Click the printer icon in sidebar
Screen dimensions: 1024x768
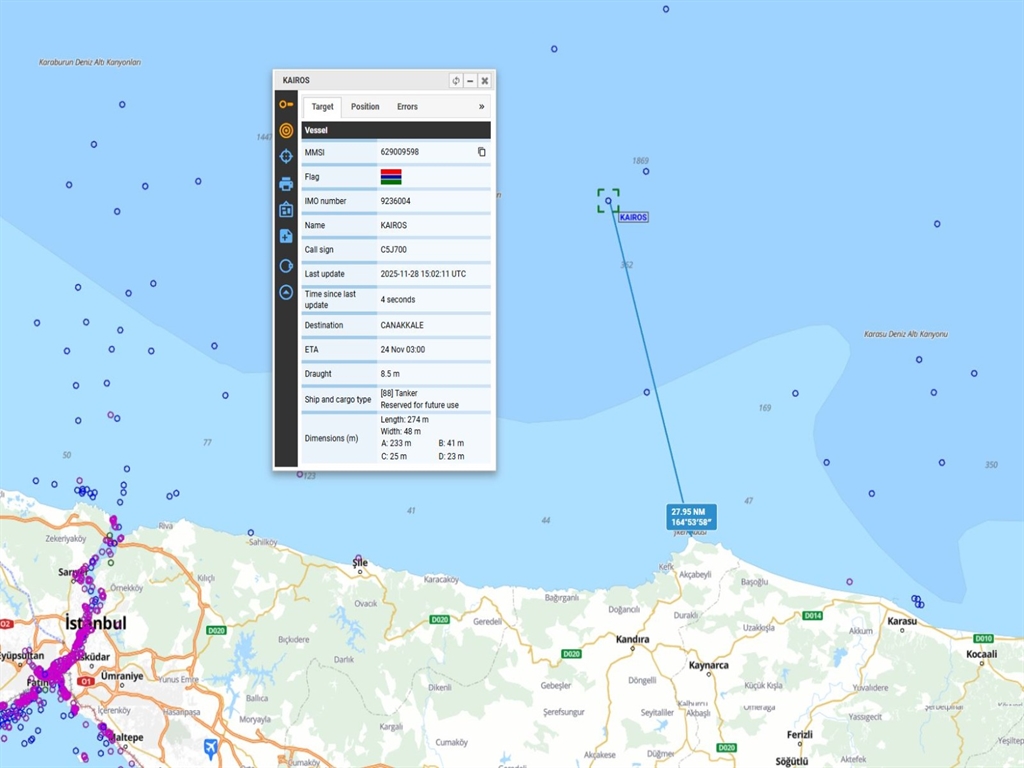click(286, 184)
